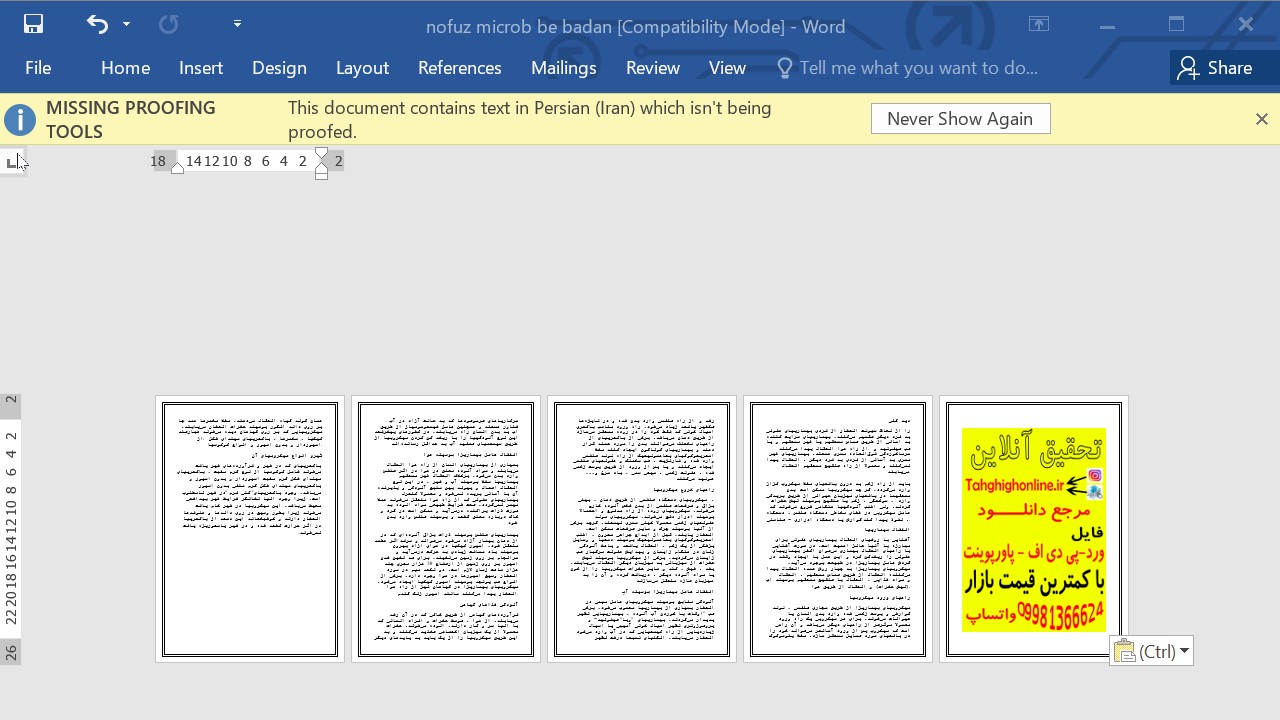Click the Never Show Again button

(x=960, y=119)
